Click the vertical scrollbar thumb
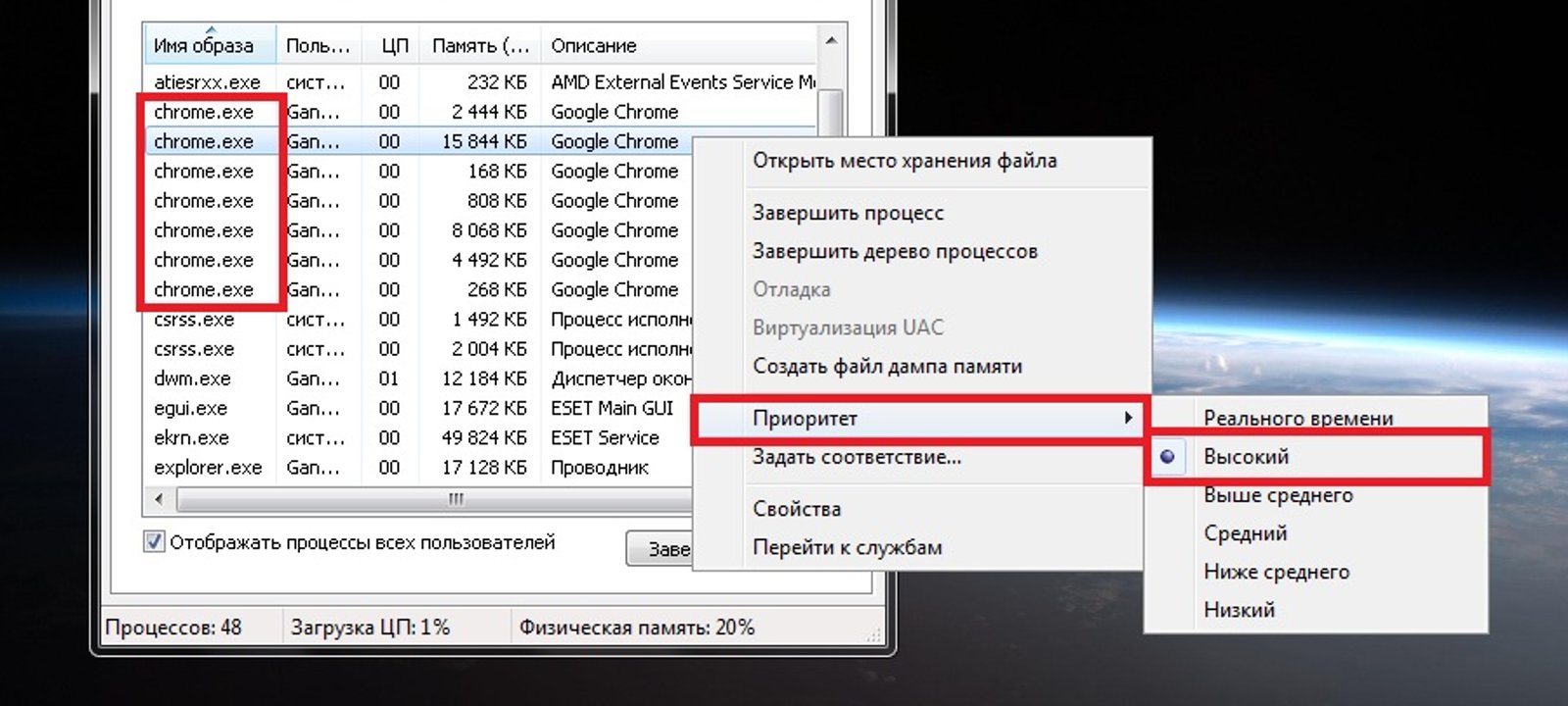Image resolution: width=1568 pixels, height=706 pixels. click(x=831, y=113)
